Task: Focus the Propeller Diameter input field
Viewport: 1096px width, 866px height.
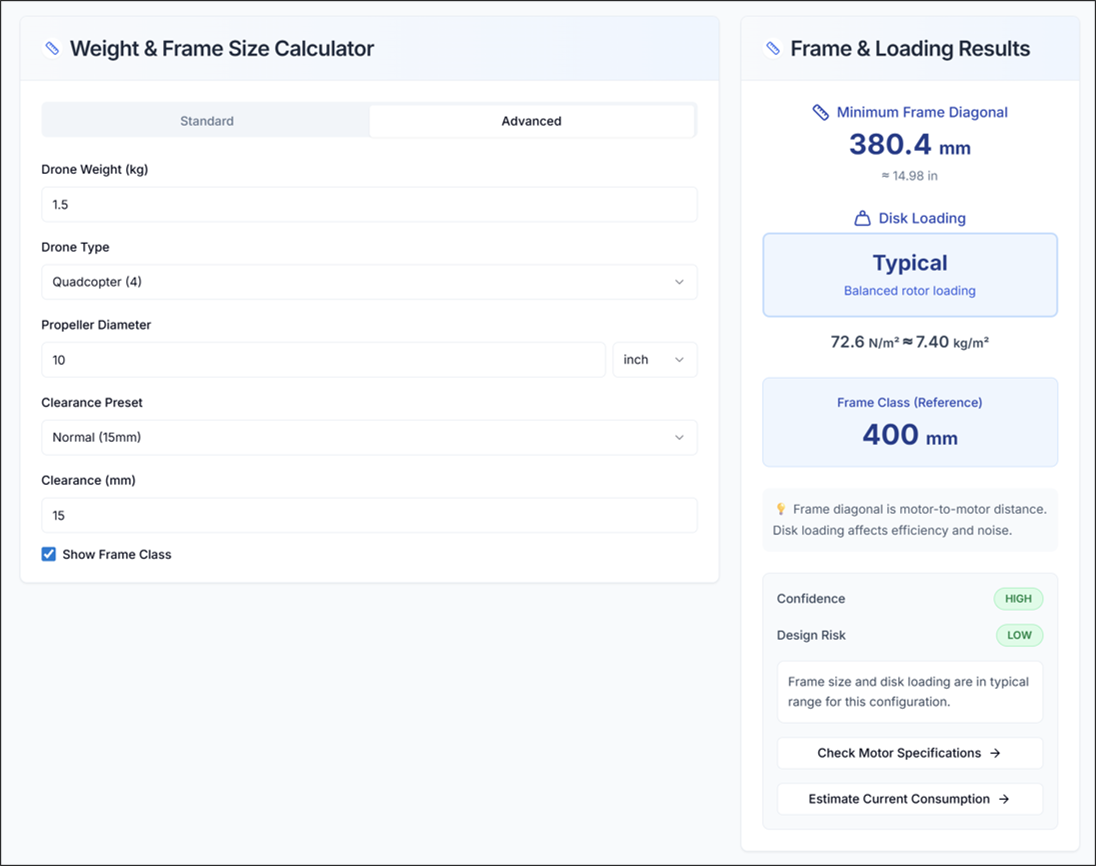Action: (323, 360)
